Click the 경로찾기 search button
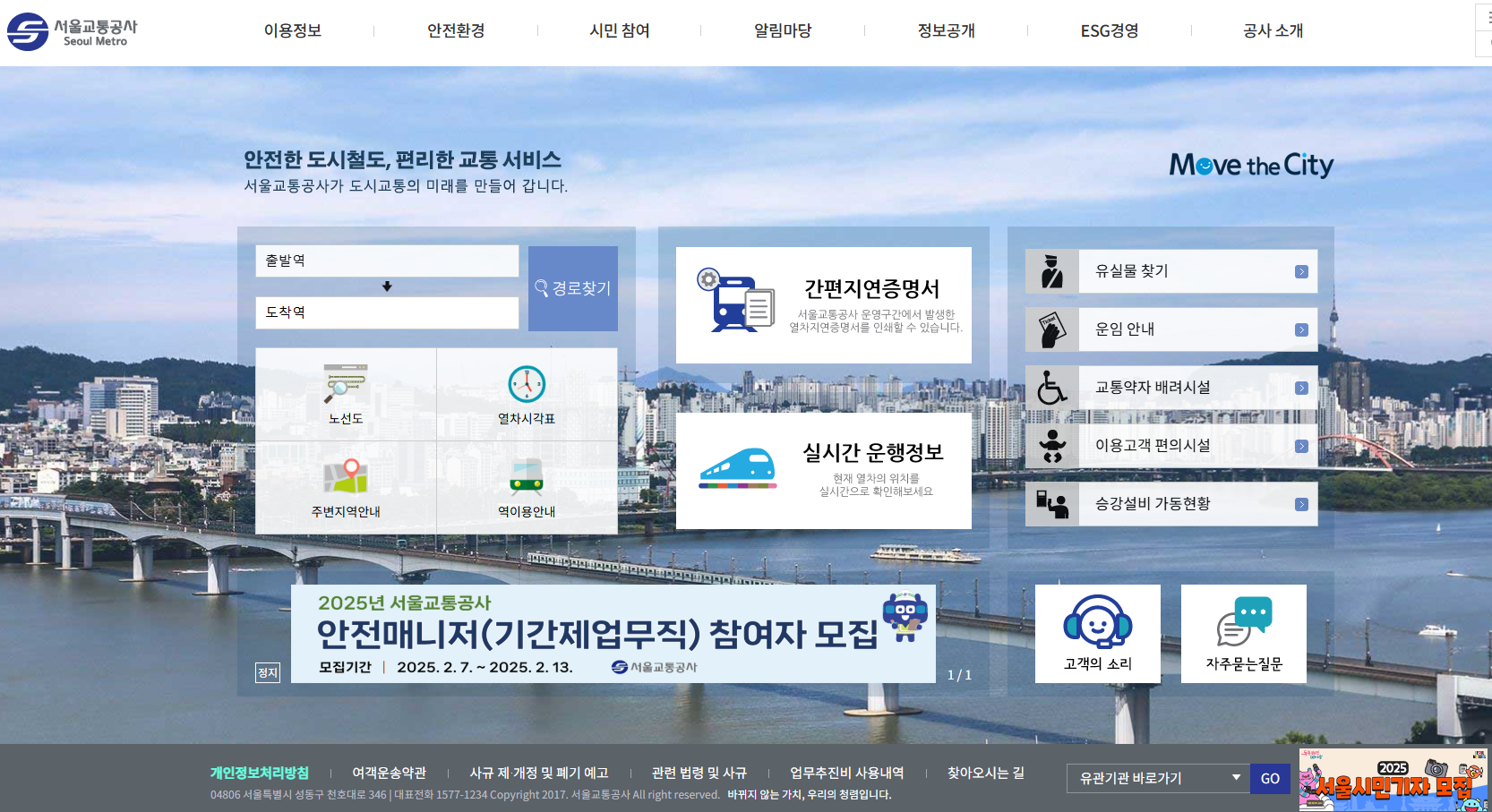The width and height of the screenshot is (1492, 812). pos(573,288)
